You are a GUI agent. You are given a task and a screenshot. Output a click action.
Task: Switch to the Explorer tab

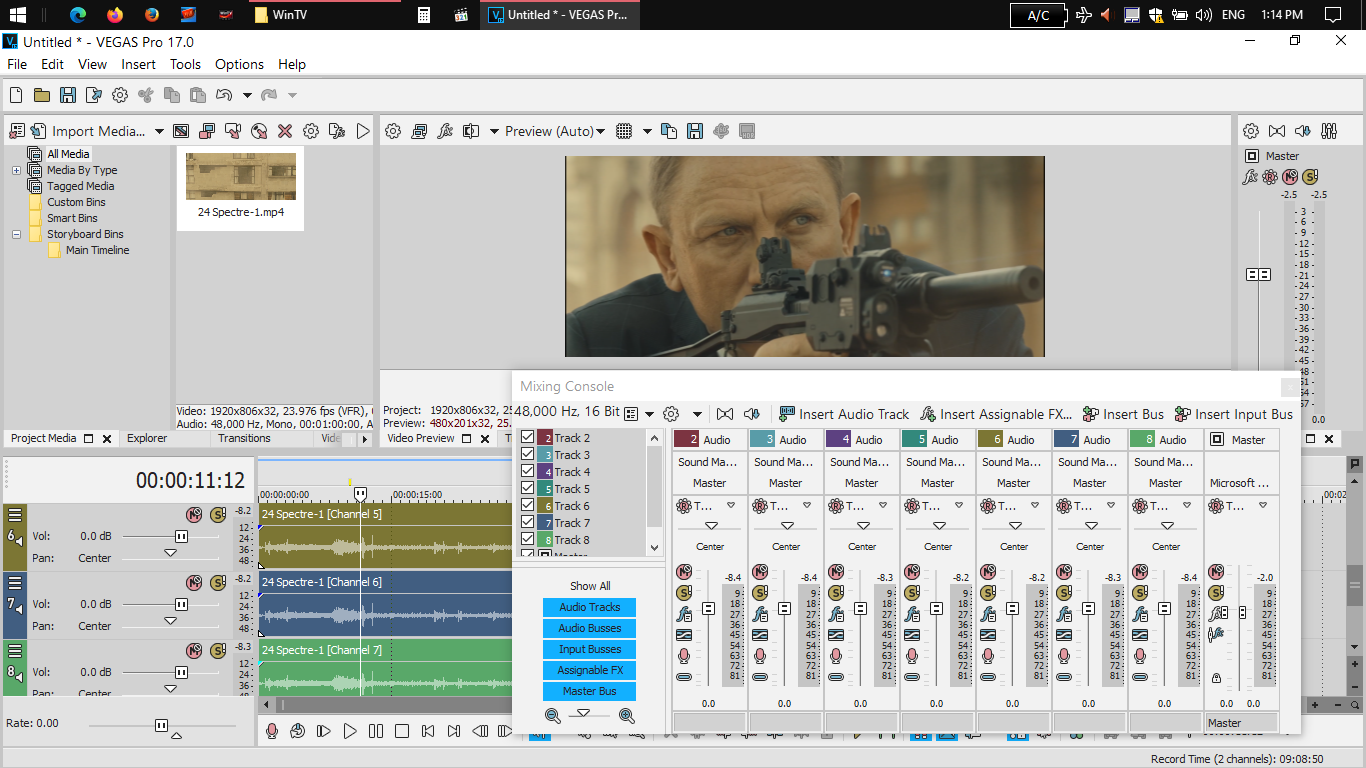(x=147, y=438)
